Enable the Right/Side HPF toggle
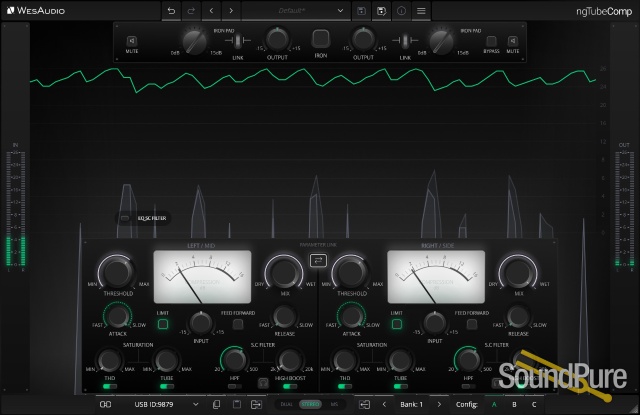Viewport: 640px width, 415px height. click(x=468, y=386)
